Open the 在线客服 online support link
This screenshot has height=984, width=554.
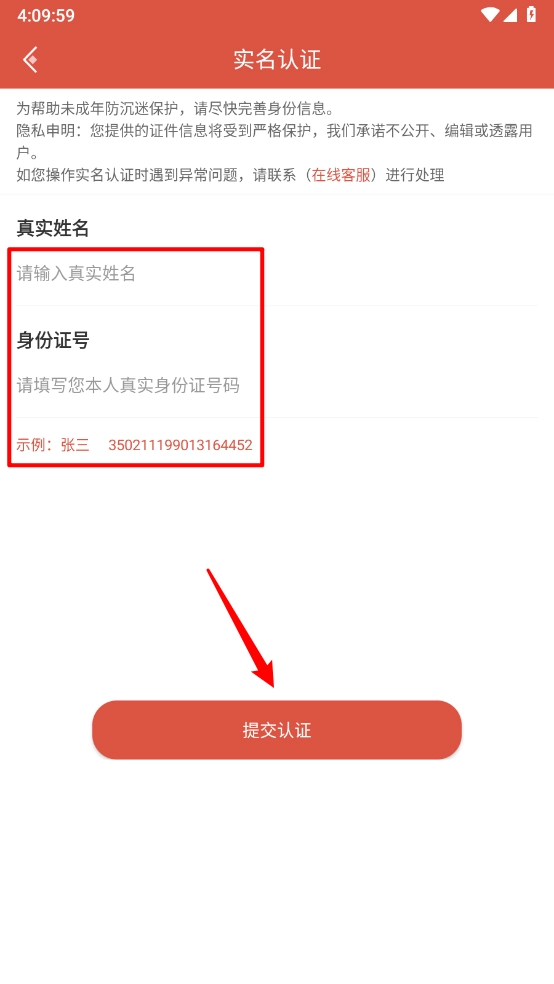341,175
